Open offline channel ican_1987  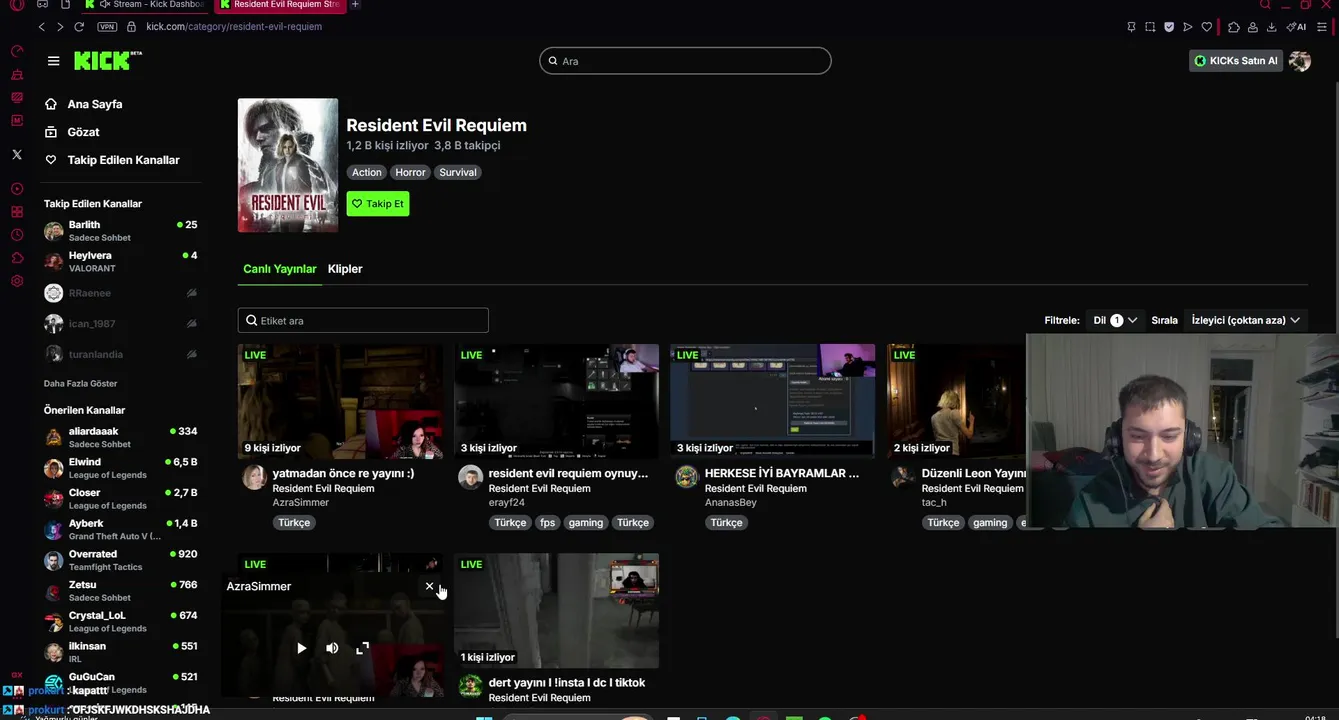click(x=120, y=324)
